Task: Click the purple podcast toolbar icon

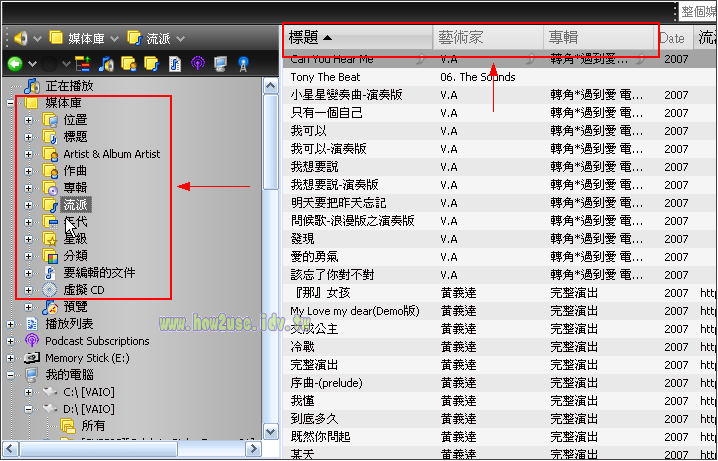Action: point(197,63)
